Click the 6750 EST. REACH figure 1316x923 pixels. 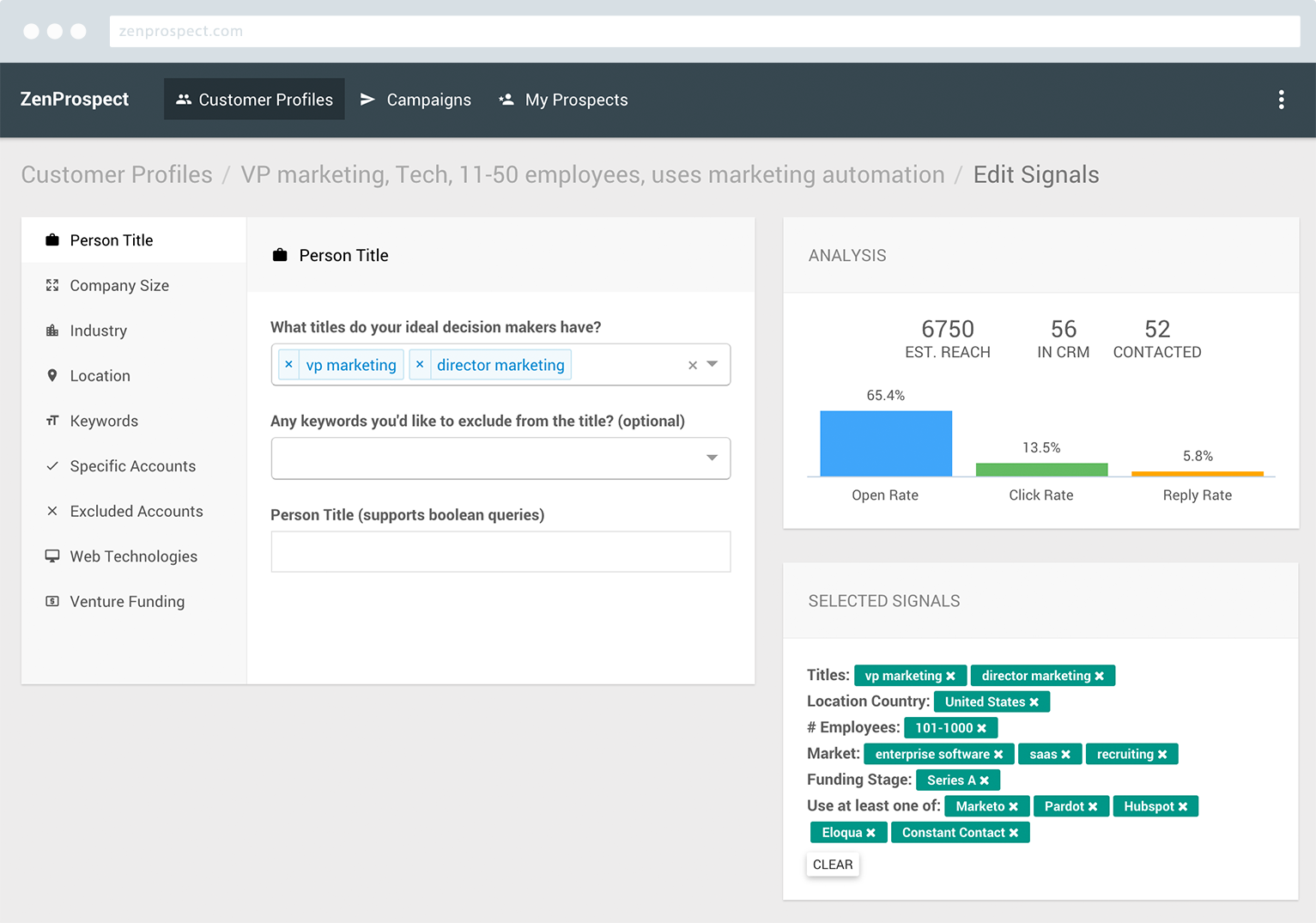948,339
